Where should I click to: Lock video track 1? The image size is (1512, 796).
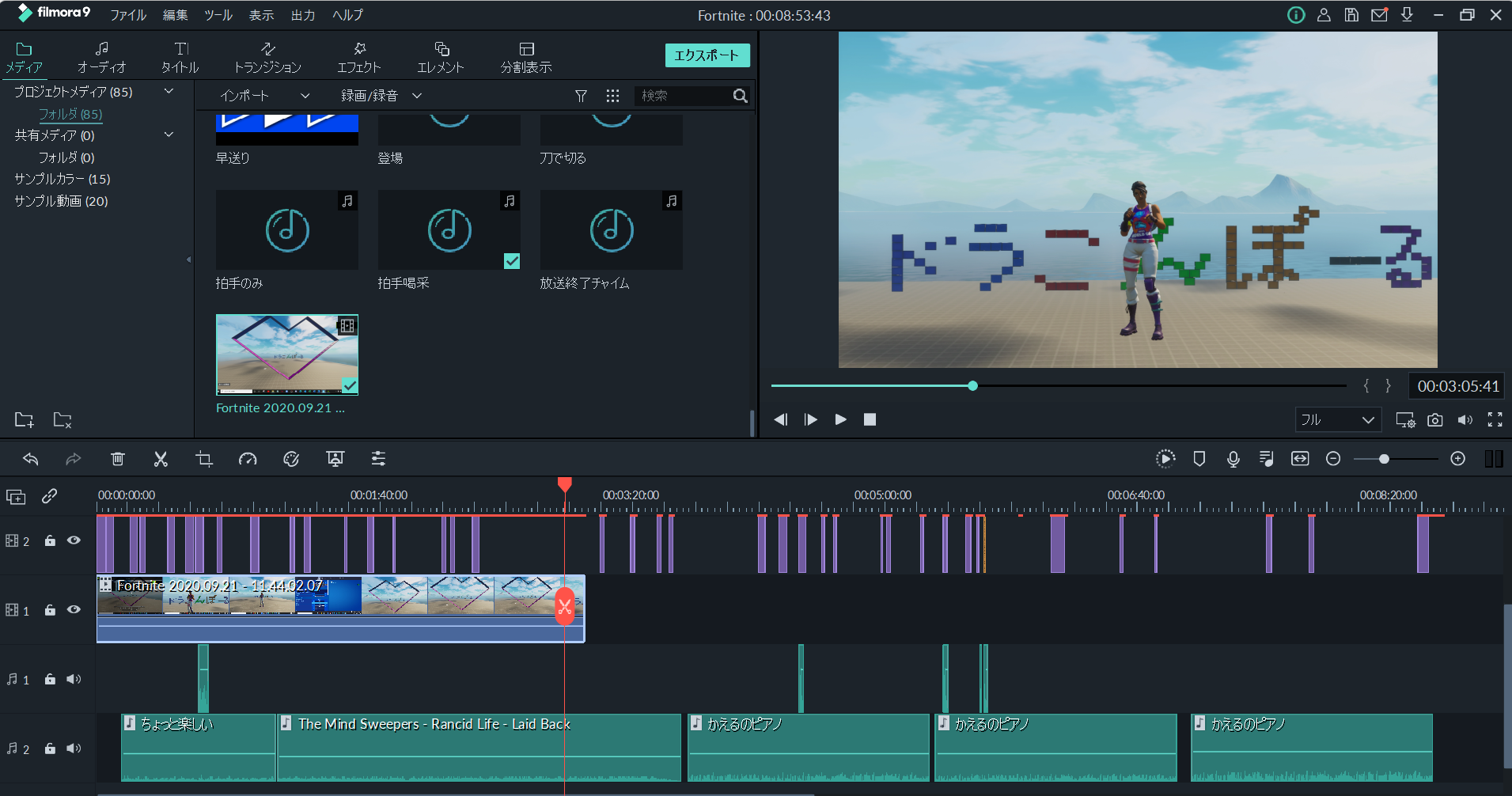[50, 610]
